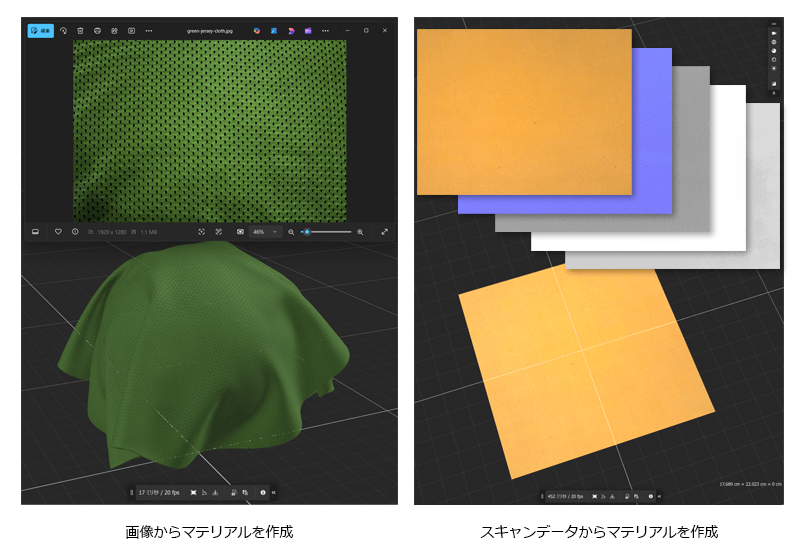Click the heart Favorite icon
Image resolution: width=800 pixels, height=557 pixels.
[x=58, y=232]
